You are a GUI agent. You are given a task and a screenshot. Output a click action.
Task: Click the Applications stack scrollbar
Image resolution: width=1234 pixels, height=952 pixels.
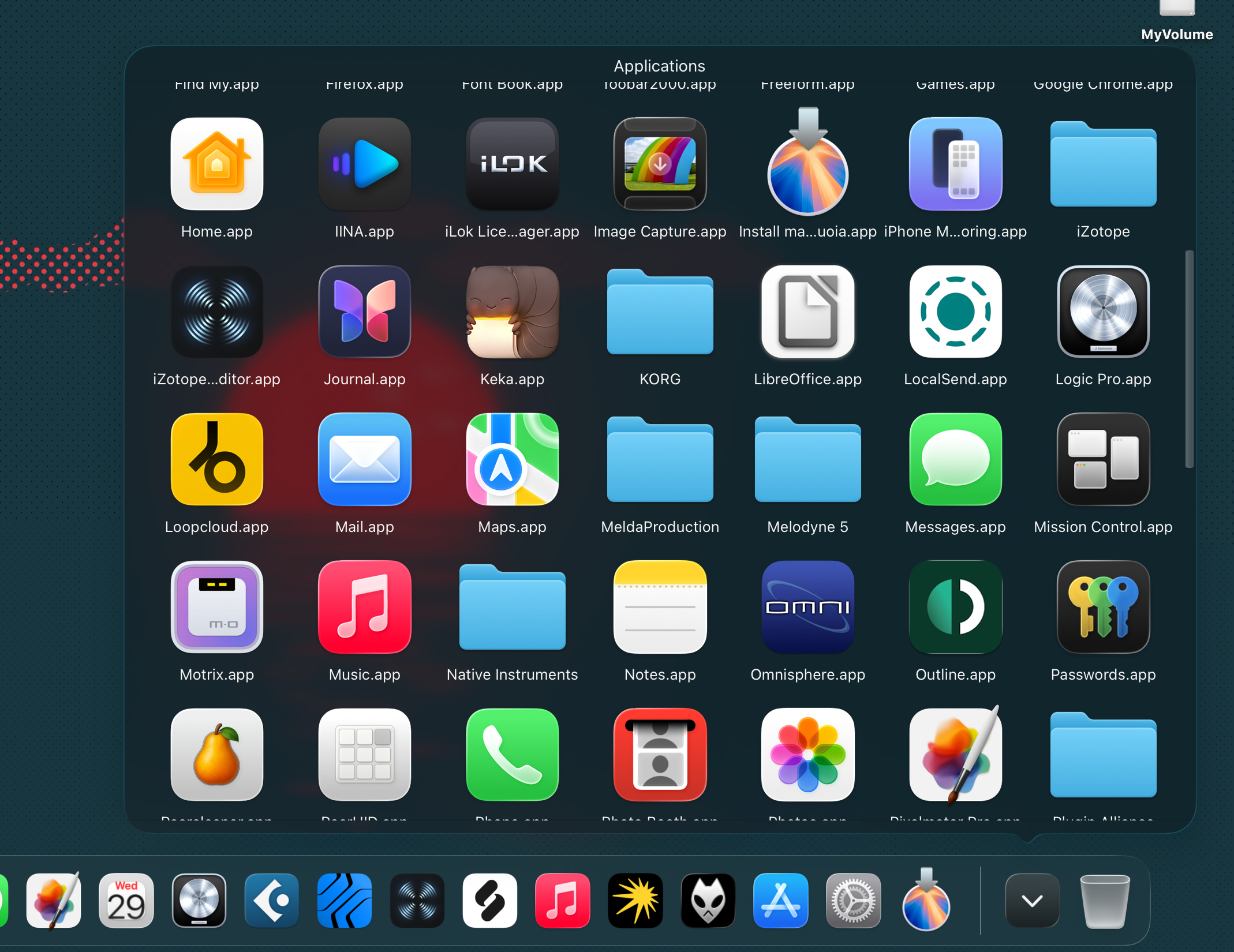(x=1188, y=359)
